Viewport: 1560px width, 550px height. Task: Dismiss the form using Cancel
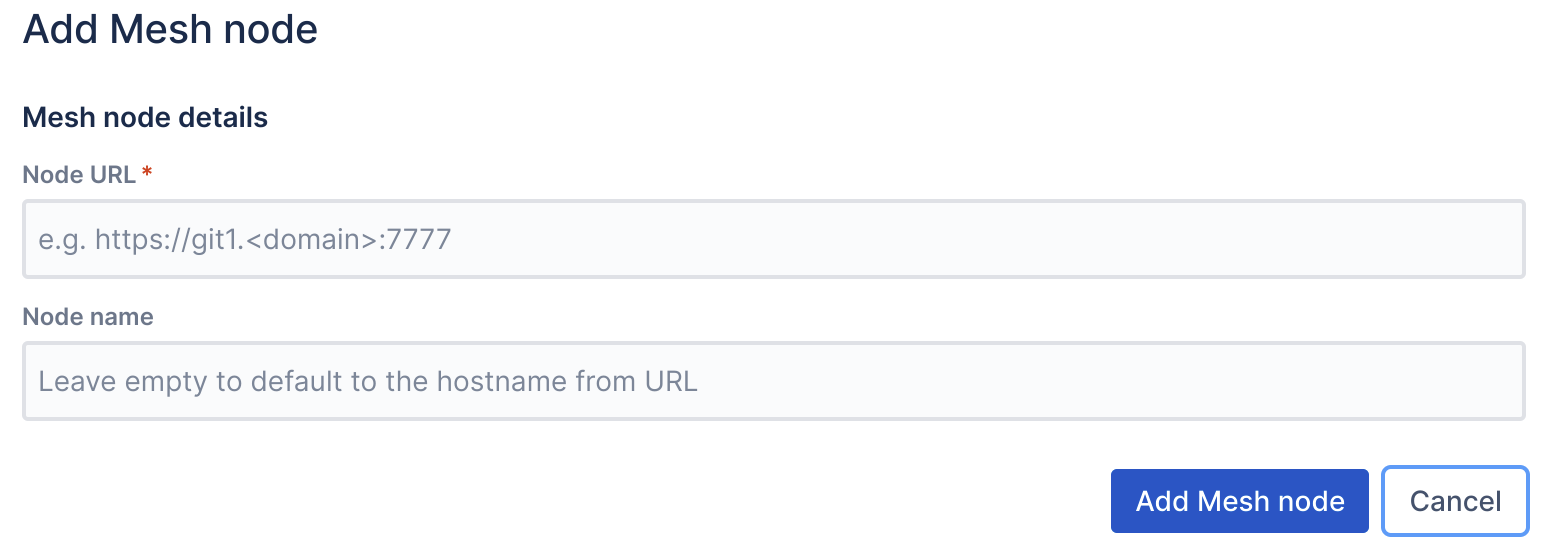(x=1455, y=500)
